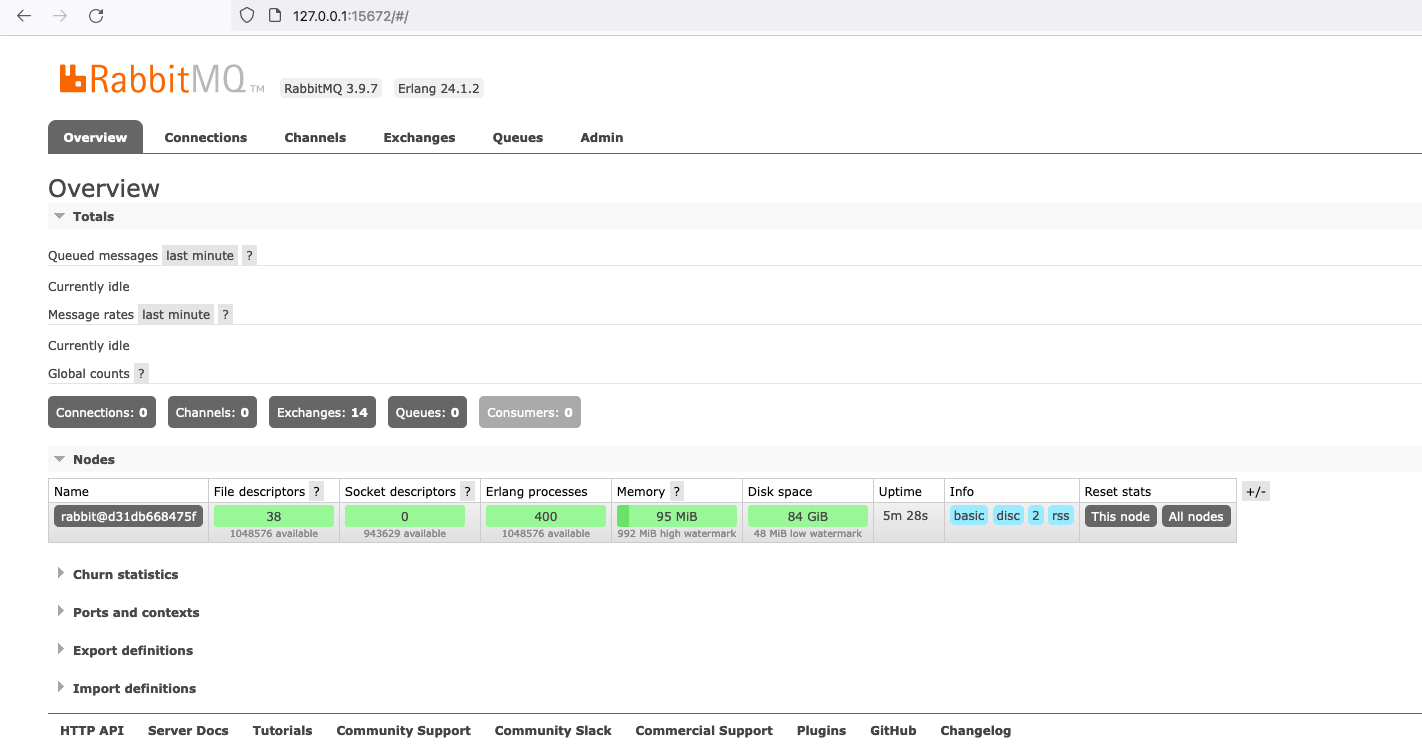
Task: Open the Overview tab
Action: point(95,137)
